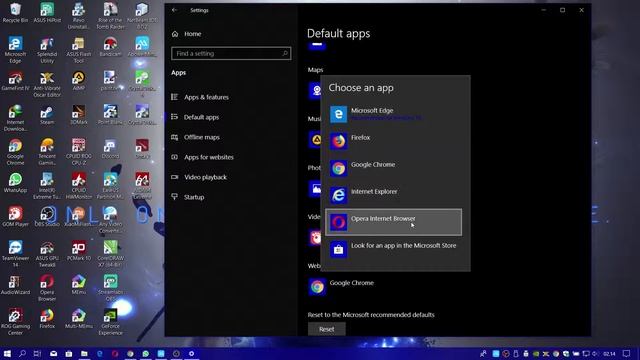Select Internet Download Manager shortcut
This screenshot has width=640, height=360.
[15, 118]
